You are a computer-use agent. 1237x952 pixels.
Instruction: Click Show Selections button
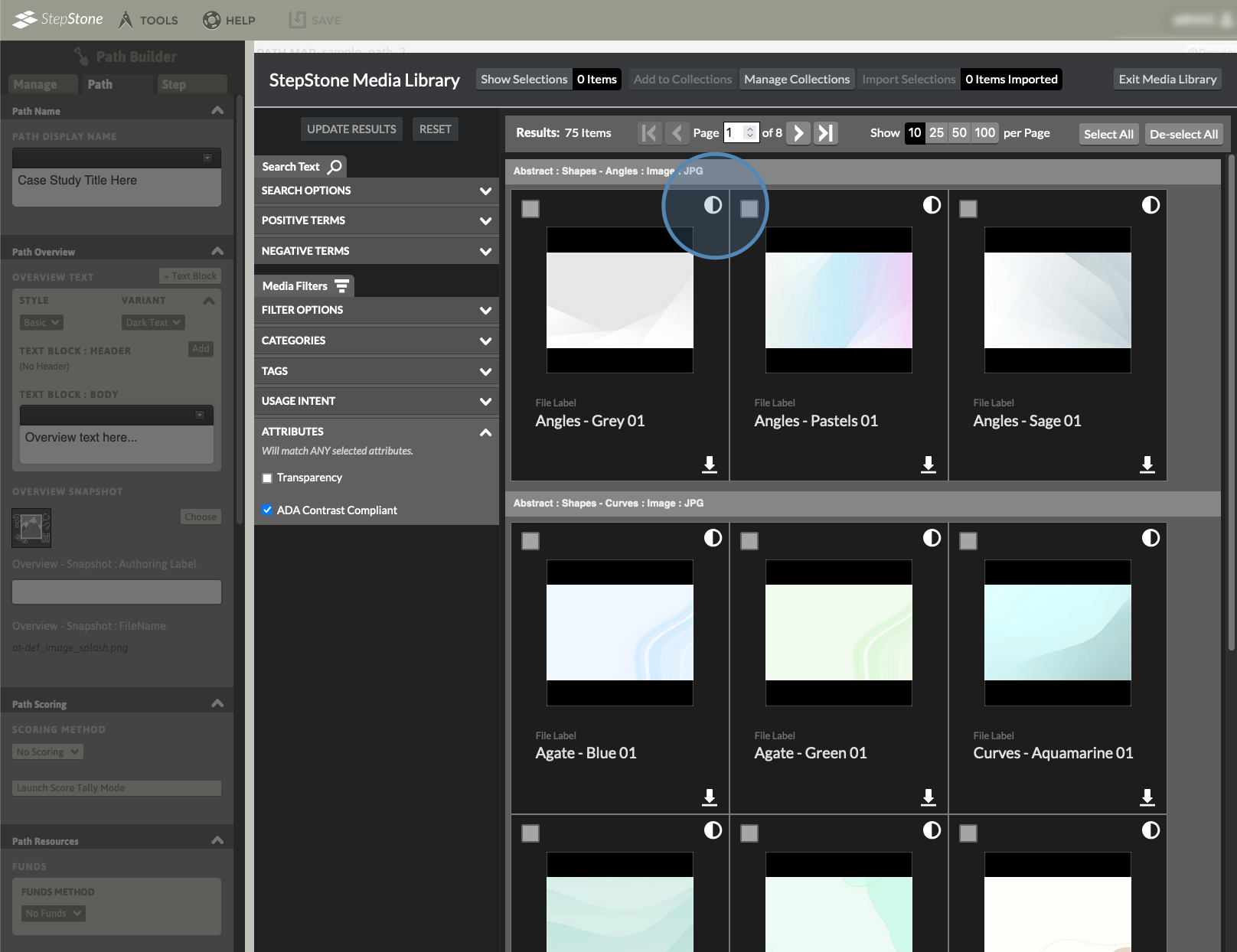click(524, 80)
